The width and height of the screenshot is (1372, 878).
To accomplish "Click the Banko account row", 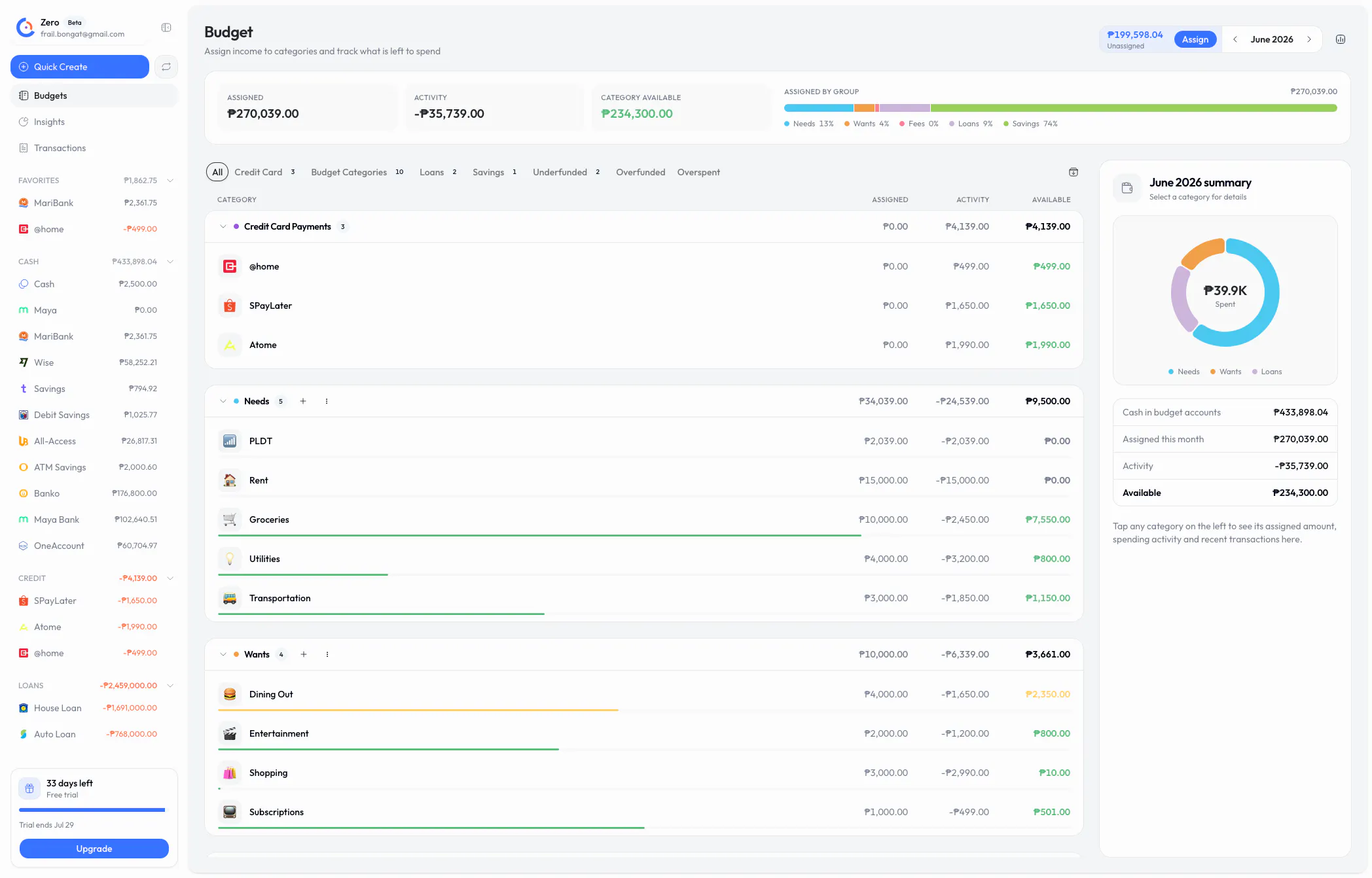I will (94, 493).
